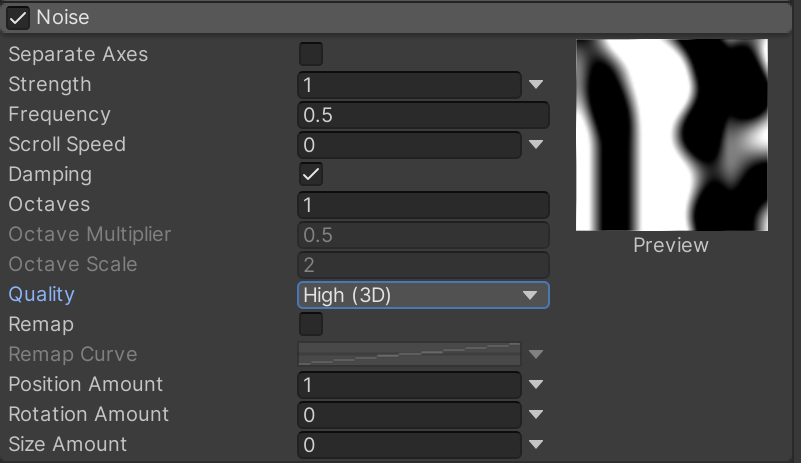Open the Quality dropdown
Screen dimensions: 801x463
[x=423, y=295]
